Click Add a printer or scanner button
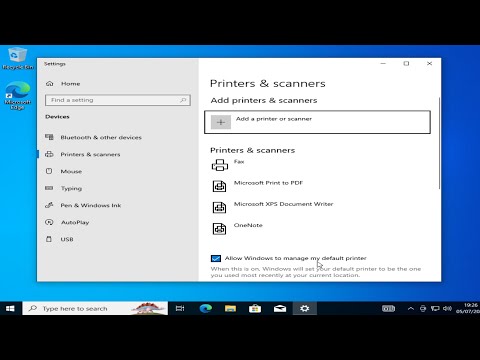The width and height of the screenshot is (480, 360). tap(317, 122)
